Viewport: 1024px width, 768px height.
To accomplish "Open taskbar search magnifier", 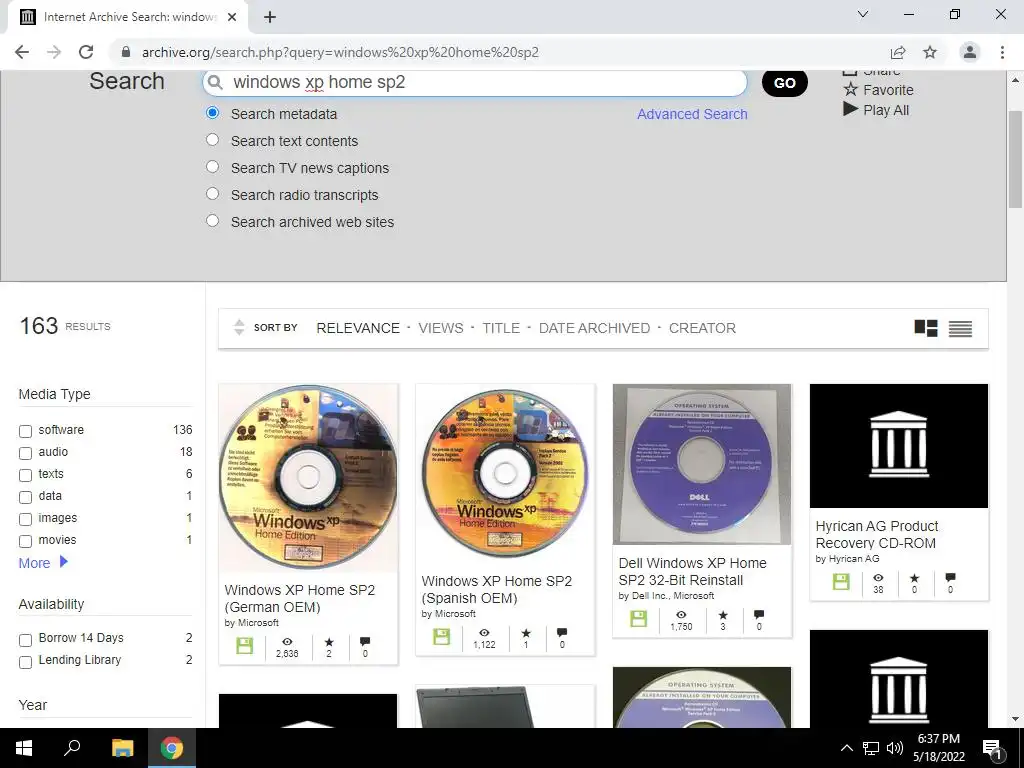I will click(72, 748).
